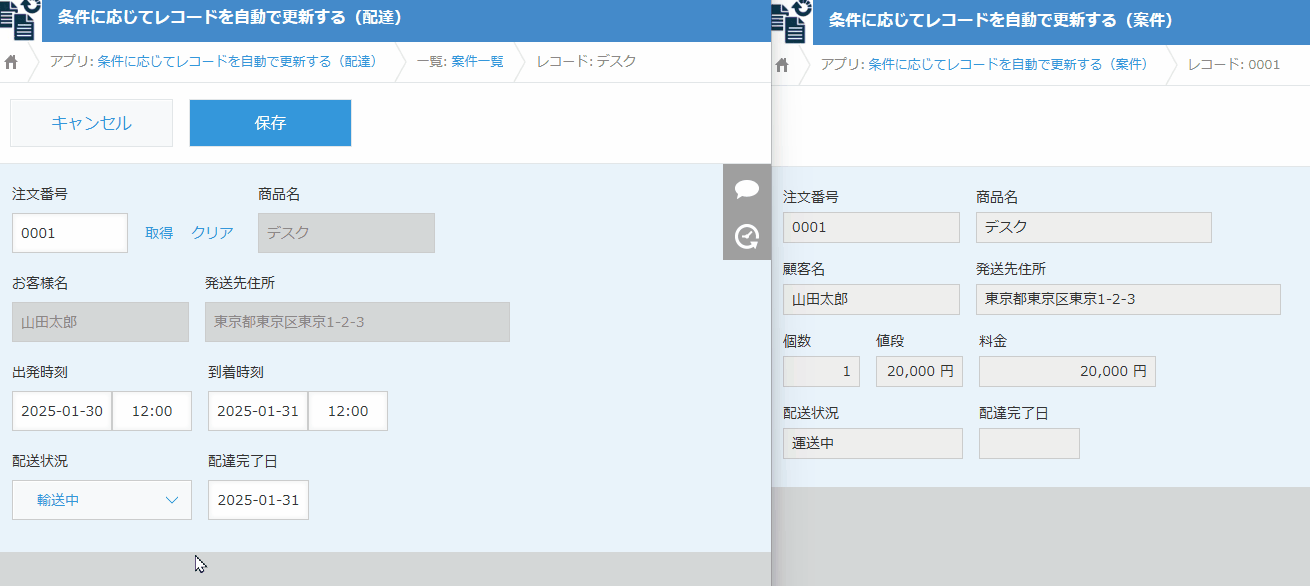Click the 配達完了日 date field in the edit form
1310x586 pixels.
point(258,500)
